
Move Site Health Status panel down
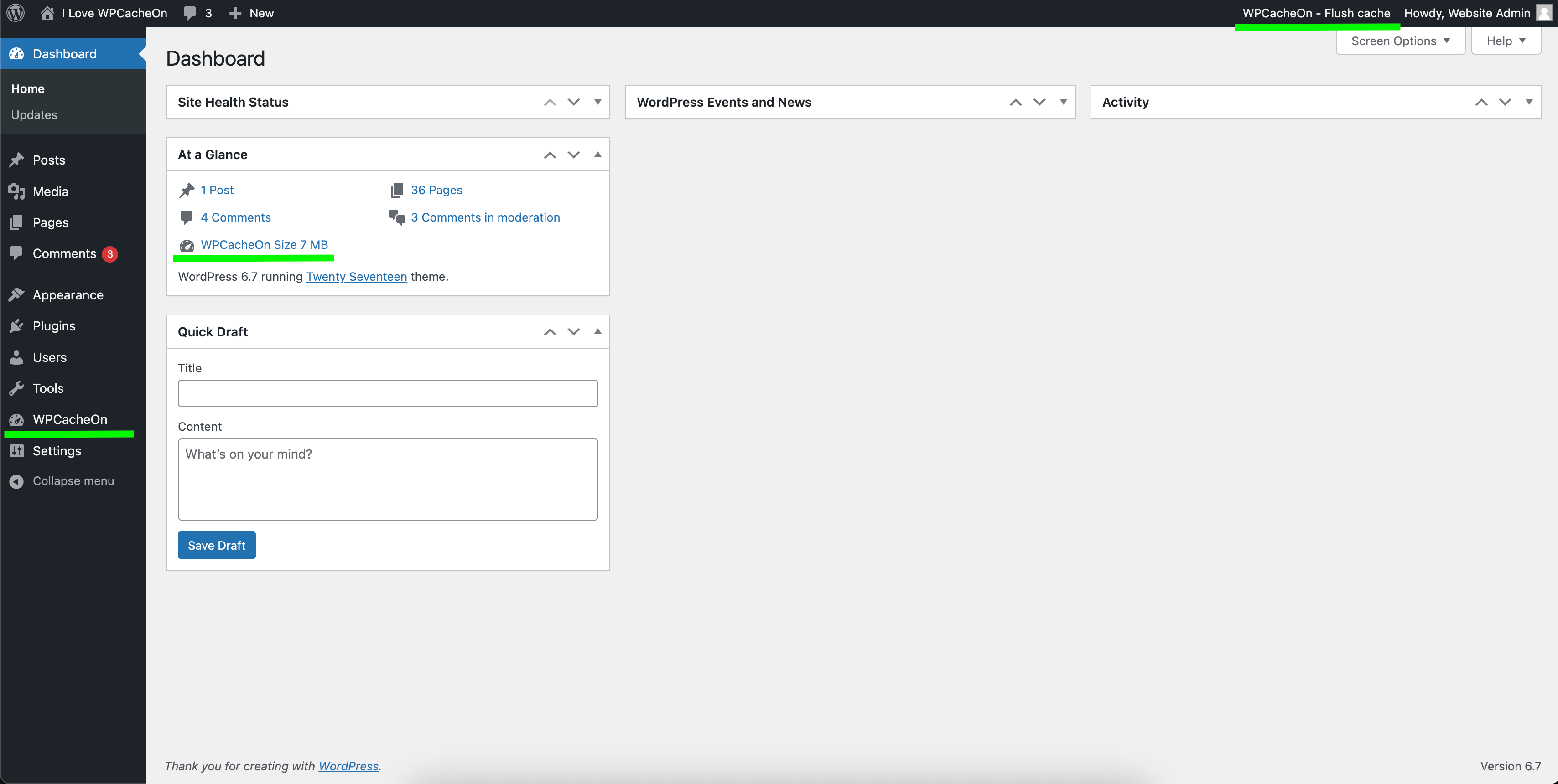click(x=574, y=102)
